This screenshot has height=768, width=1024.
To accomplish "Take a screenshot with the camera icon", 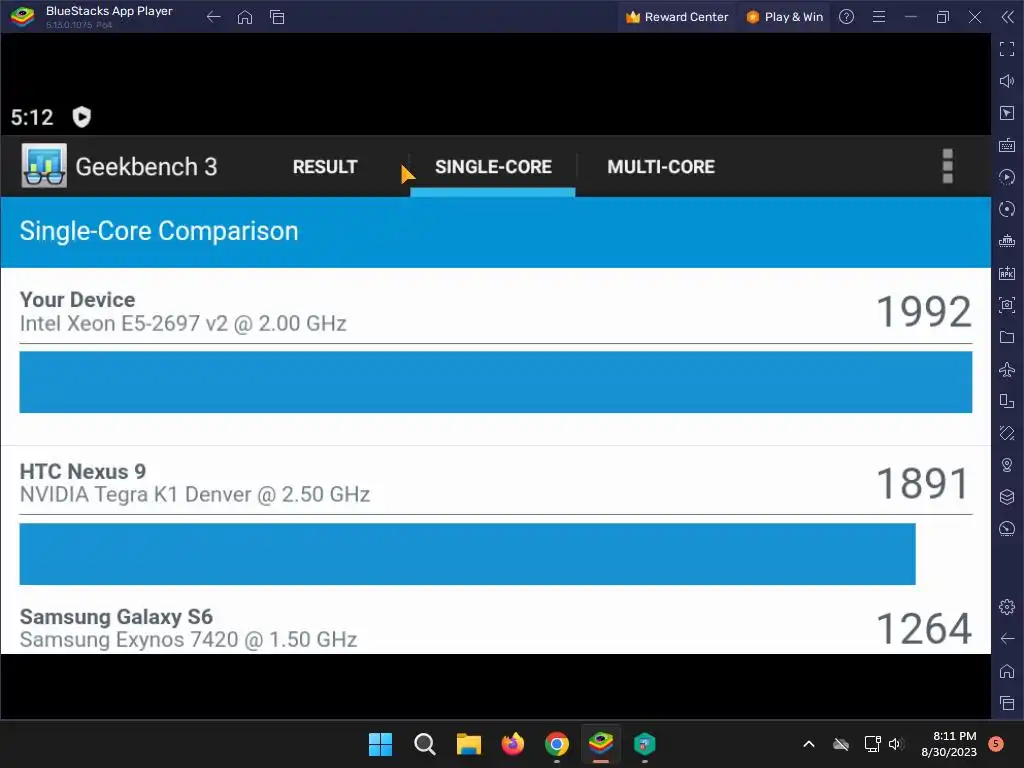I will (x=1006, y=305).
